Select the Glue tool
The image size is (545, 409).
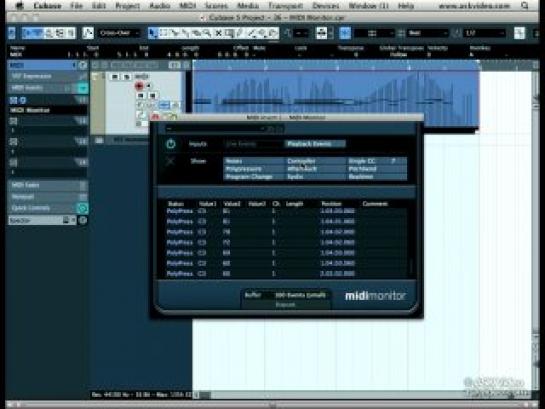coord(186,33)
